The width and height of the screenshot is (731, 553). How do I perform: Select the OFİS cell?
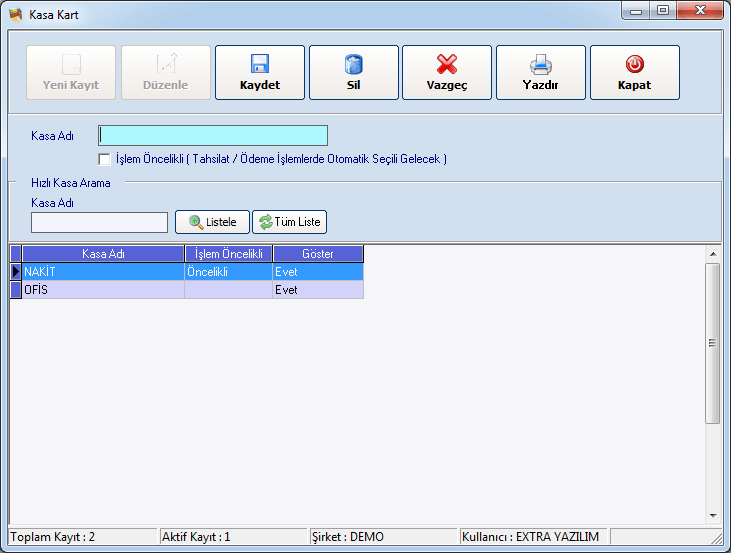pyautogui.click(x=103, y=290)
